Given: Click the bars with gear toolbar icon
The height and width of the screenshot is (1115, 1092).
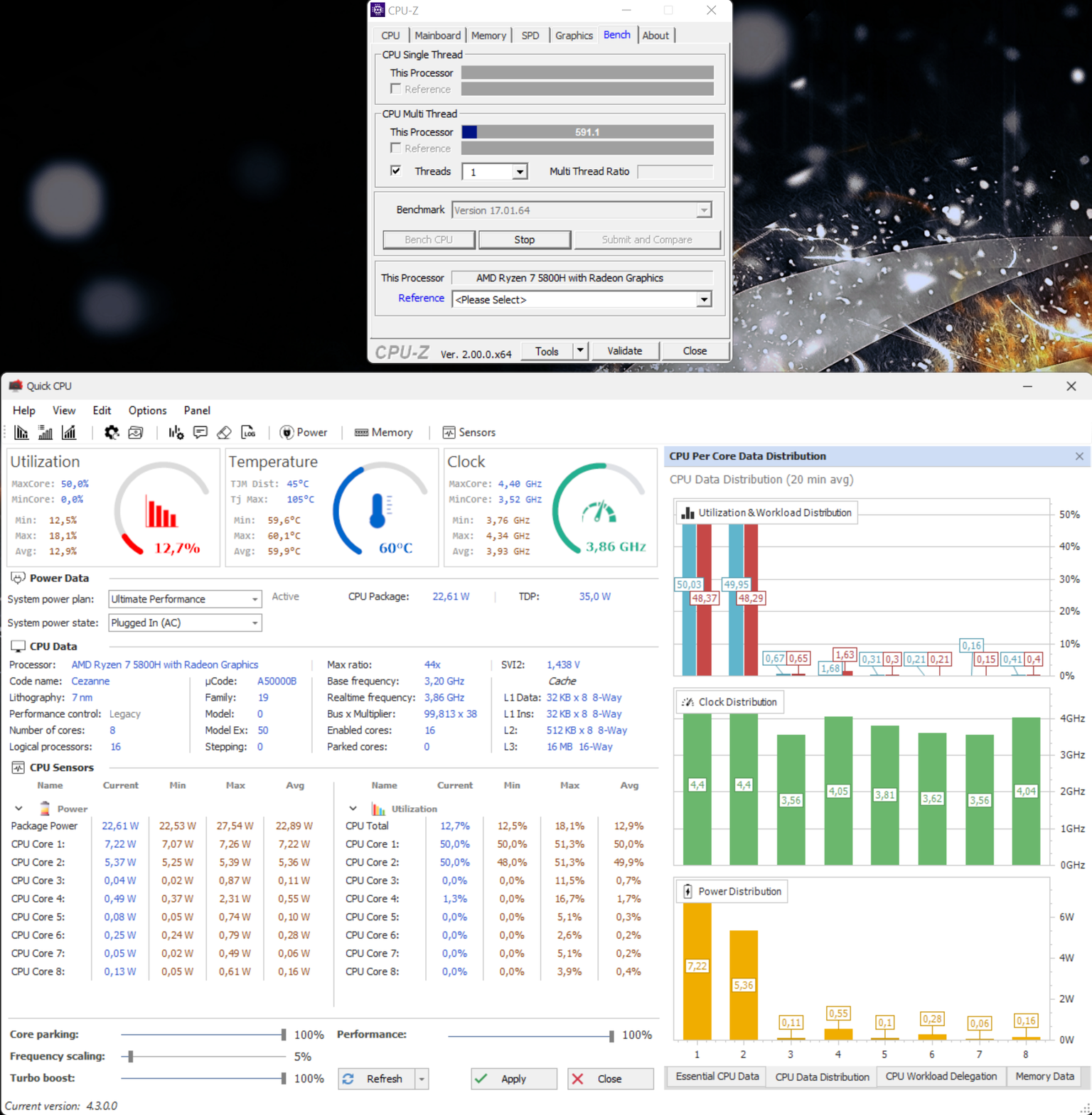Looking at the screenshot, I should click(176, 432).
